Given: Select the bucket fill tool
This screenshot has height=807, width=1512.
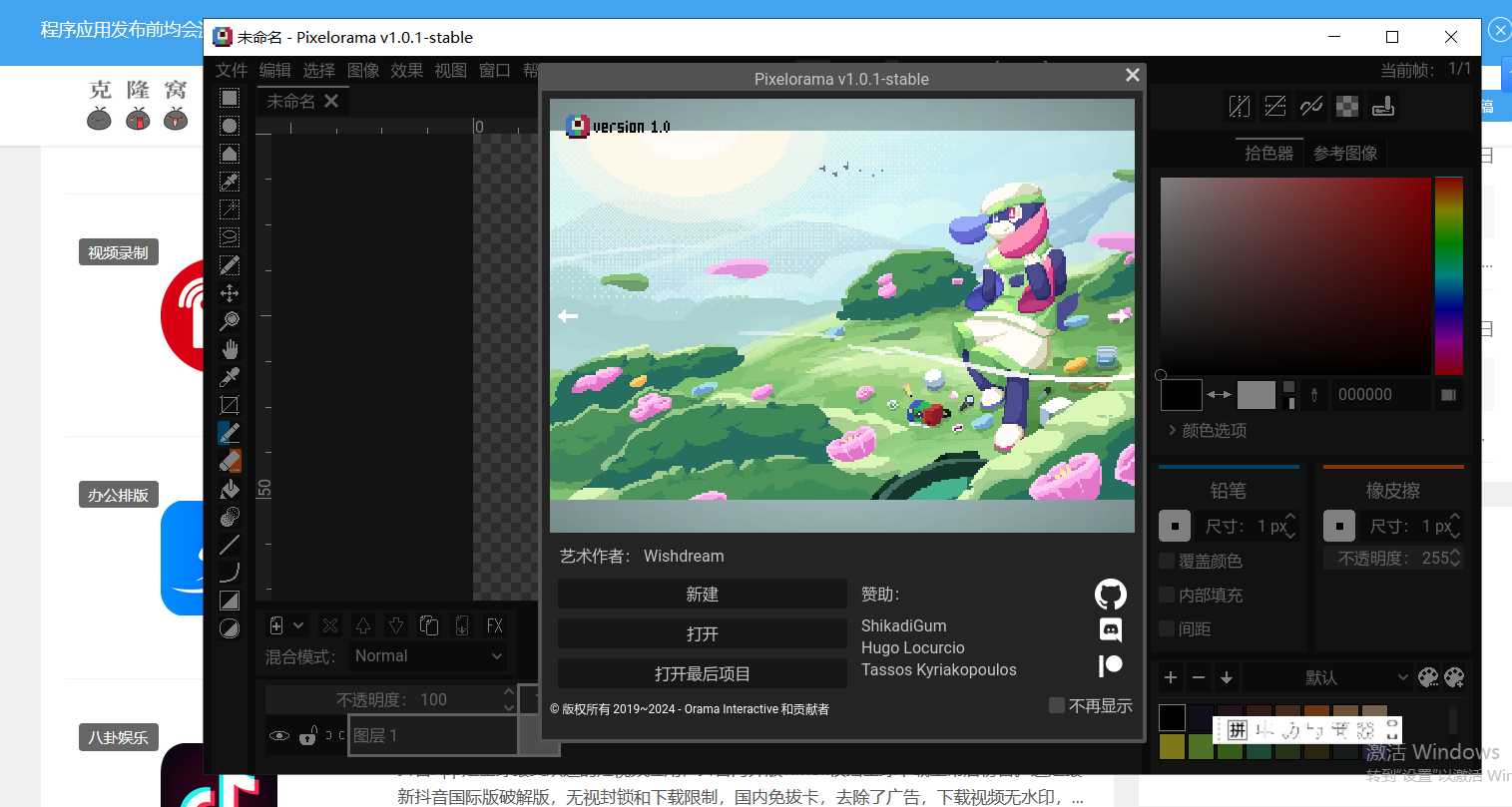Looking at the screenshot, I should pos(230,489).
